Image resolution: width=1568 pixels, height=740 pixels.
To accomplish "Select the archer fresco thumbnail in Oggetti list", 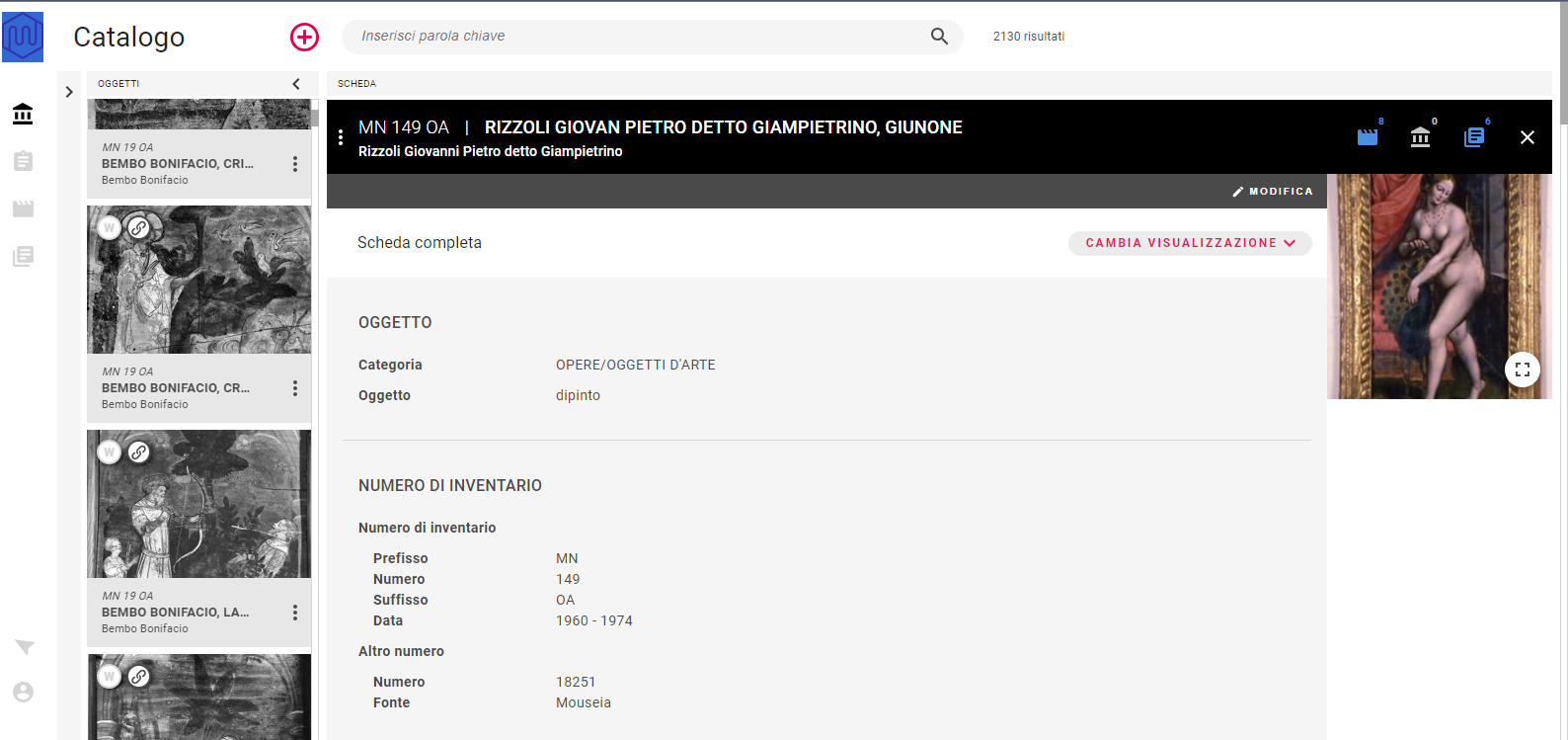I will 199,504.
